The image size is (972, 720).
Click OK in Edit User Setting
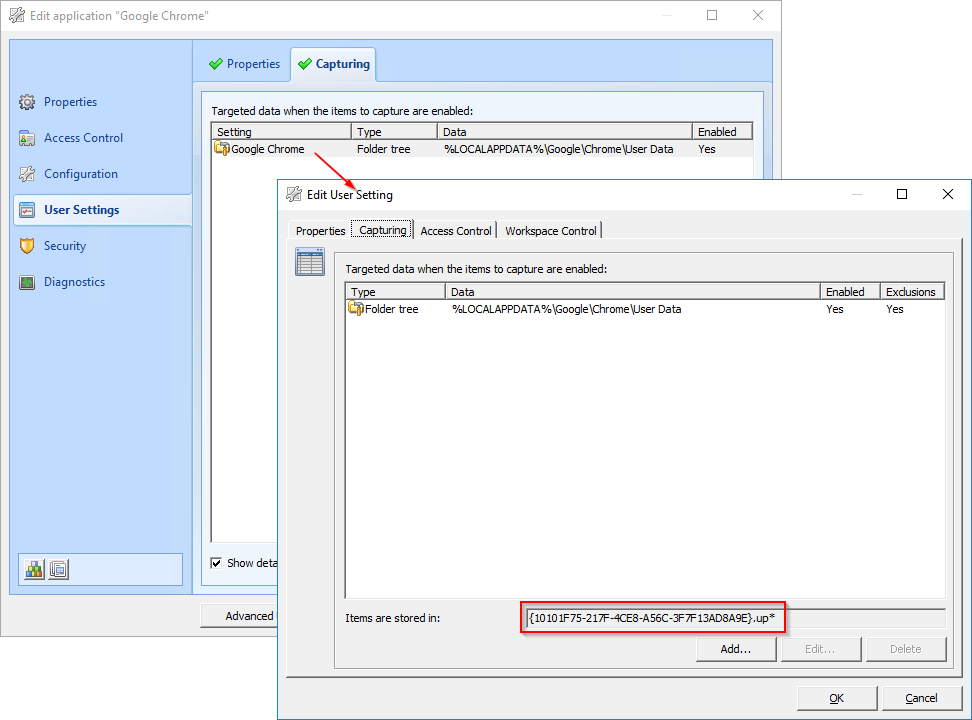(836, 697)
